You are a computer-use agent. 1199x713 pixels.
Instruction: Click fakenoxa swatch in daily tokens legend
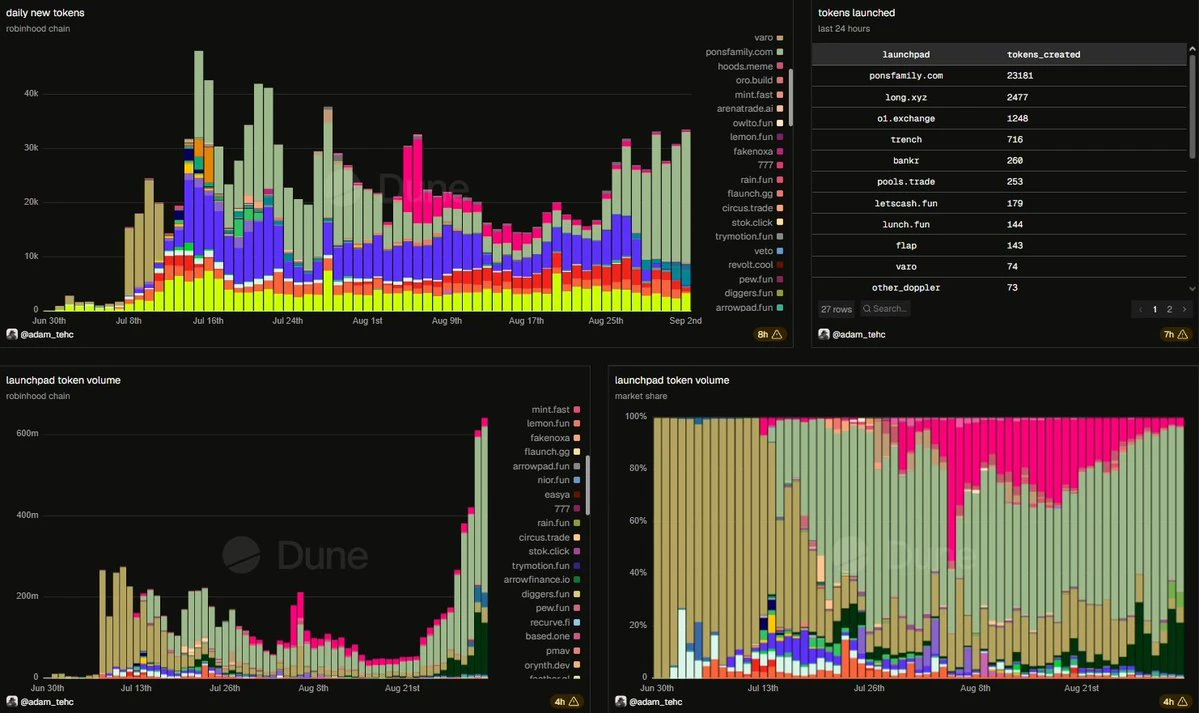tap(780, 151)
